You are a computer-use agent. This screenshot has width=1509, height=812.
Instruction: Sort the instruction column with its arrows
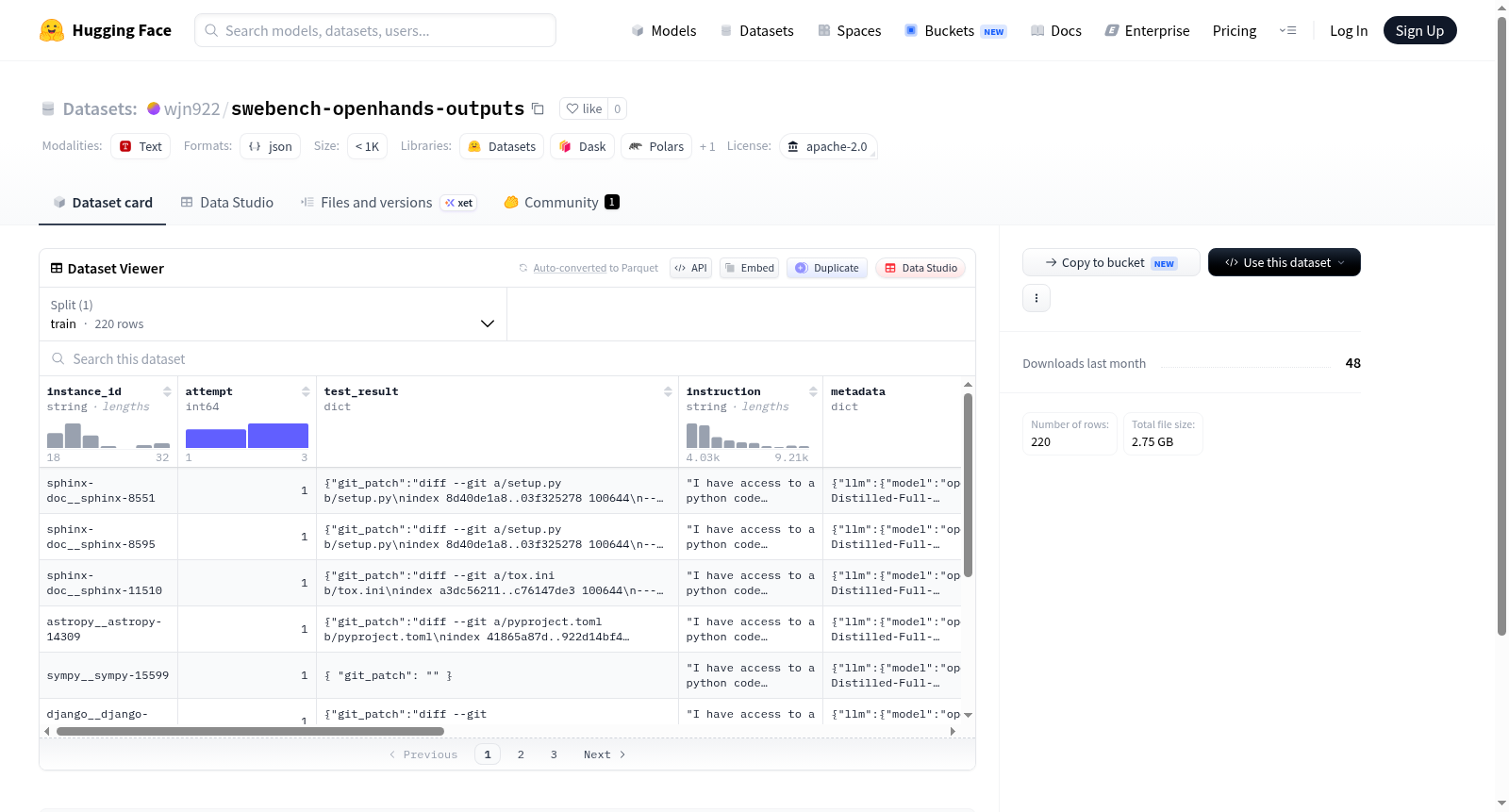click(x=813, y=391)
